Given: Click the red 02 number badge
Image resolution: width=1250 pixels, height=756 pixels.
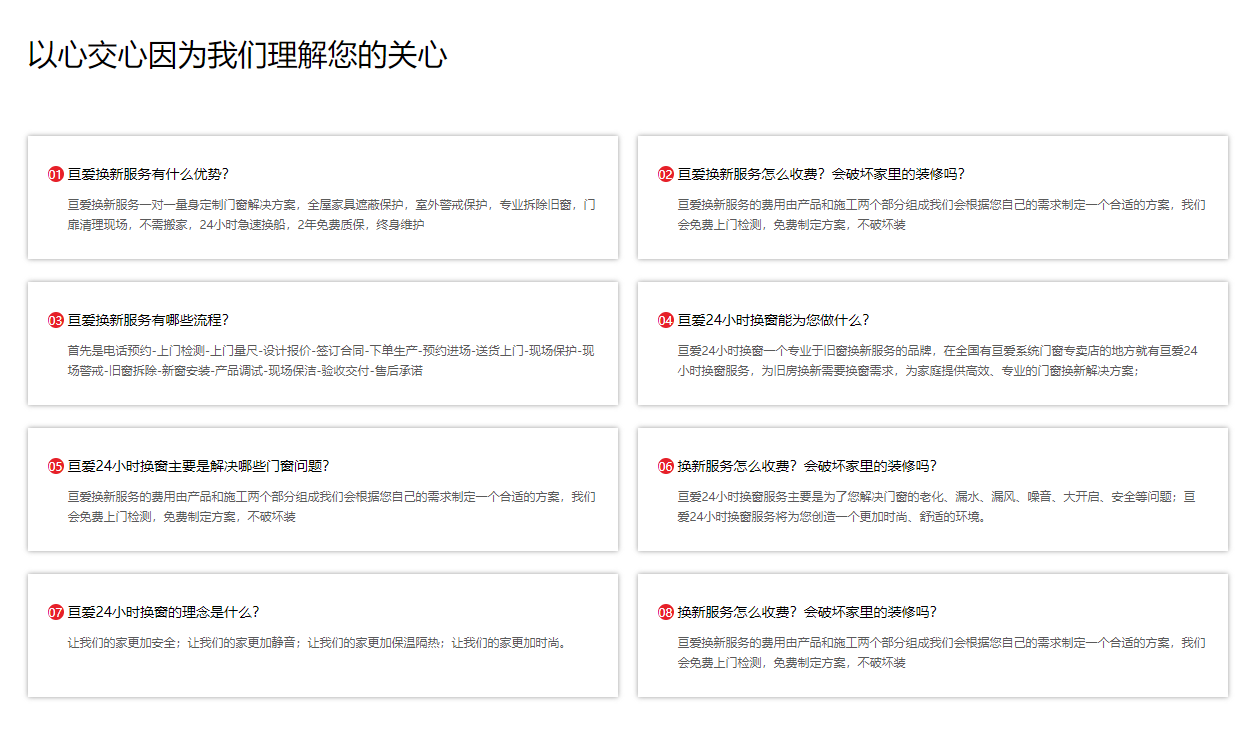Looking at the screenshot, I should tap(666, 174).
